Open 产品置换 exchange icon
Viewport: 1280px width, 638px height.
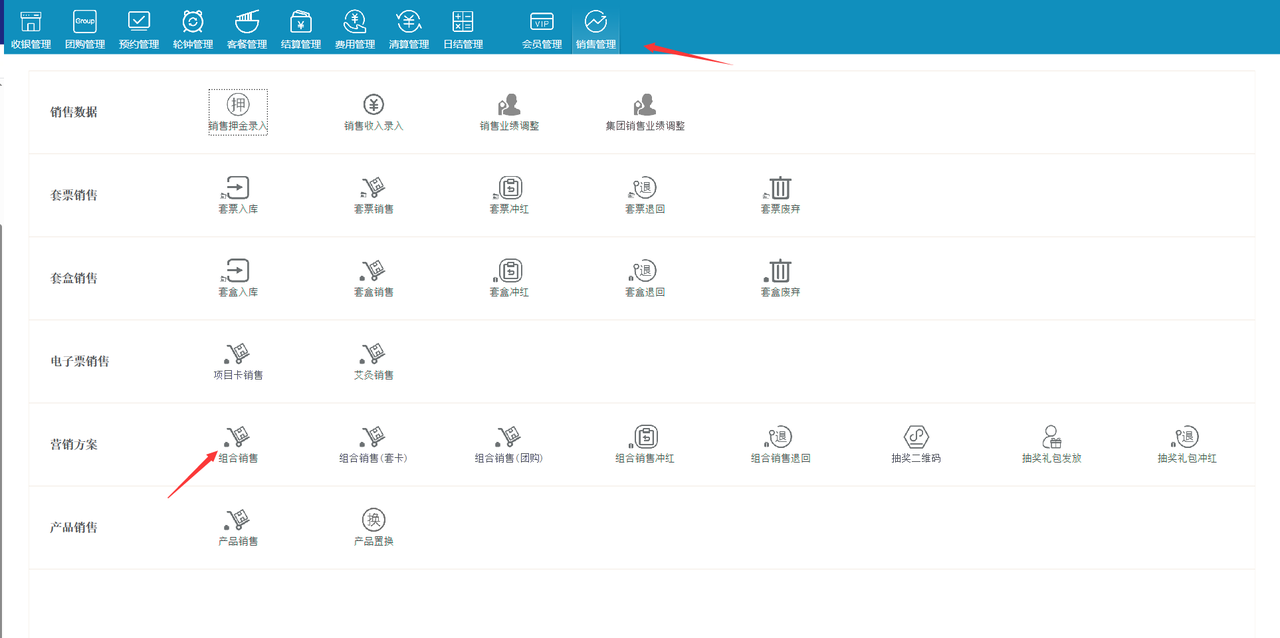point(373,520)
